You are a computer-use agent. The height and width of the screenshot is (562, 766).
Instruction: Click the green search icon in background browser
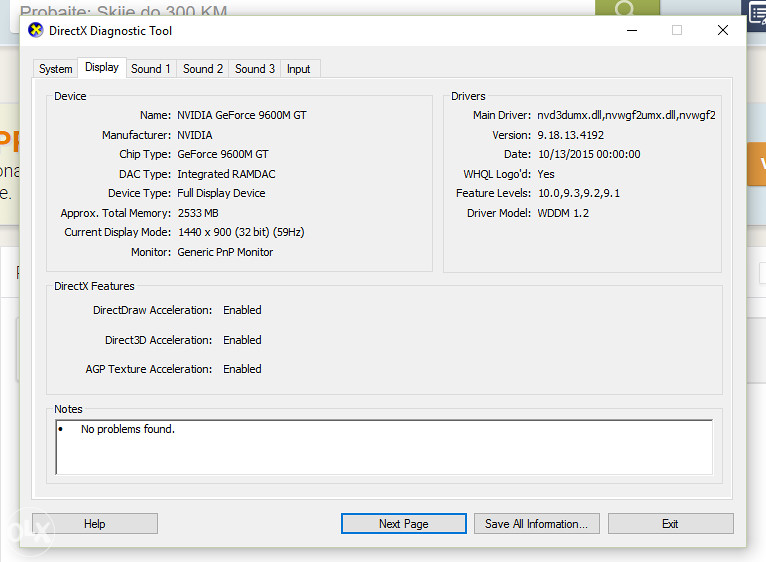pyautogui.click(x=627, y=8)
